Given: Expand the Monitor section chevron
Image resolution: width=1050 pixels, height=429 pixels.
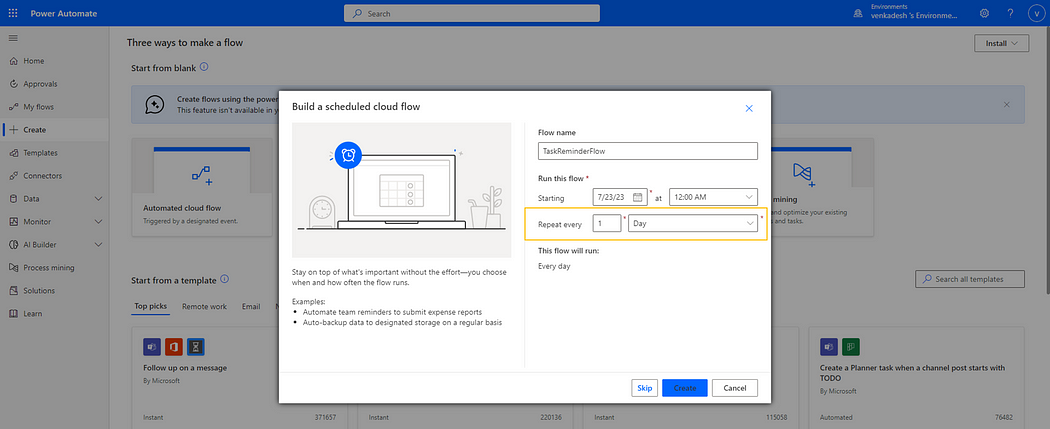Looking at the screenshot, I should tap(99, 222).
